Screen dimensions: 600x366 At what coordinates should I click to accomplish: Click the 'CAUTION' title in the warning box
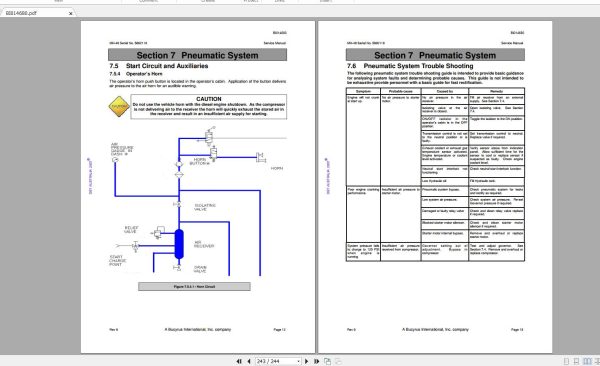click(x=209, y=99)
